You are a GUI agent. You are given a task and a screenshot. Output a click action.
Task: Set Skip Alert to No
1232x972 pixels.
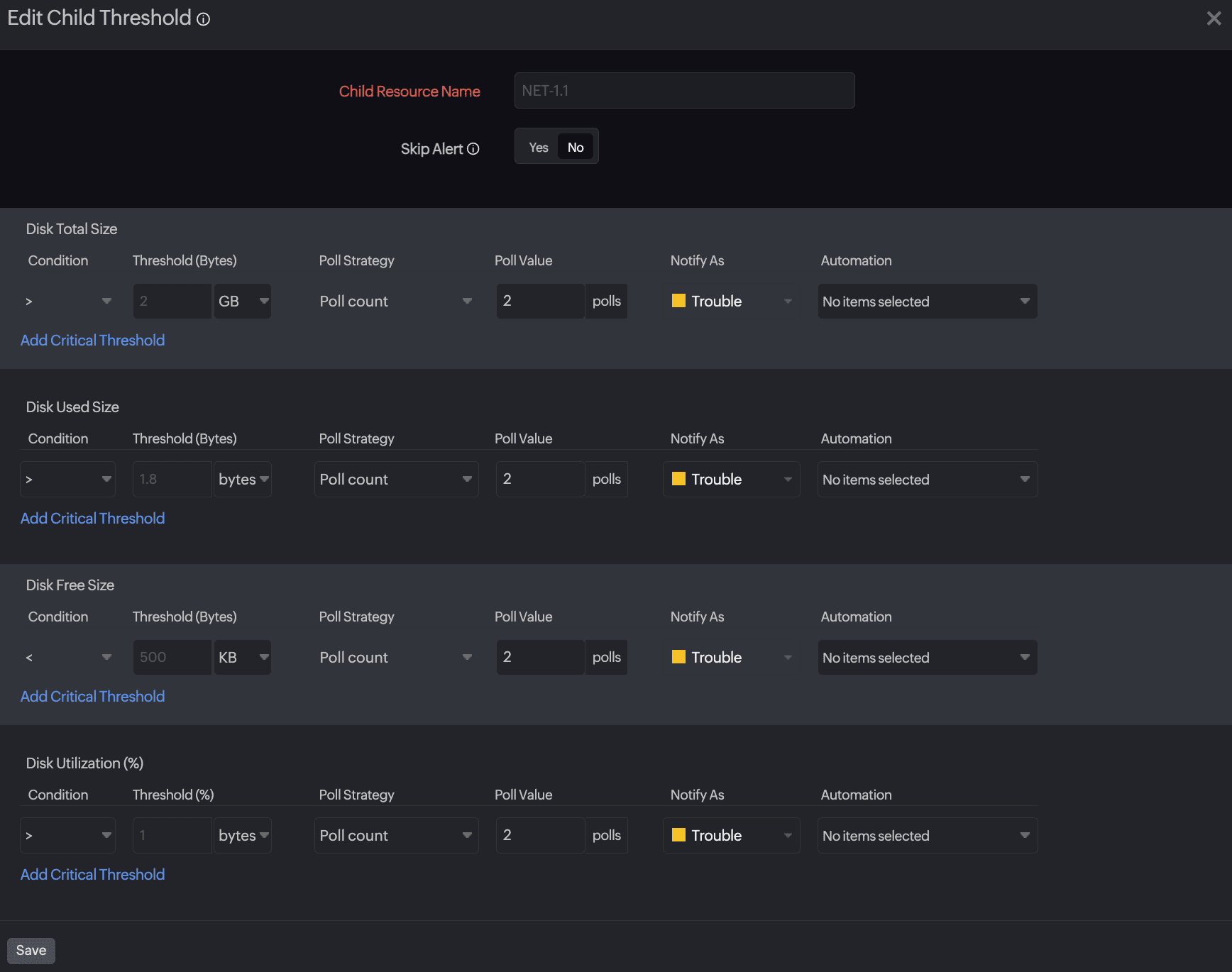(x=576, y=148)
